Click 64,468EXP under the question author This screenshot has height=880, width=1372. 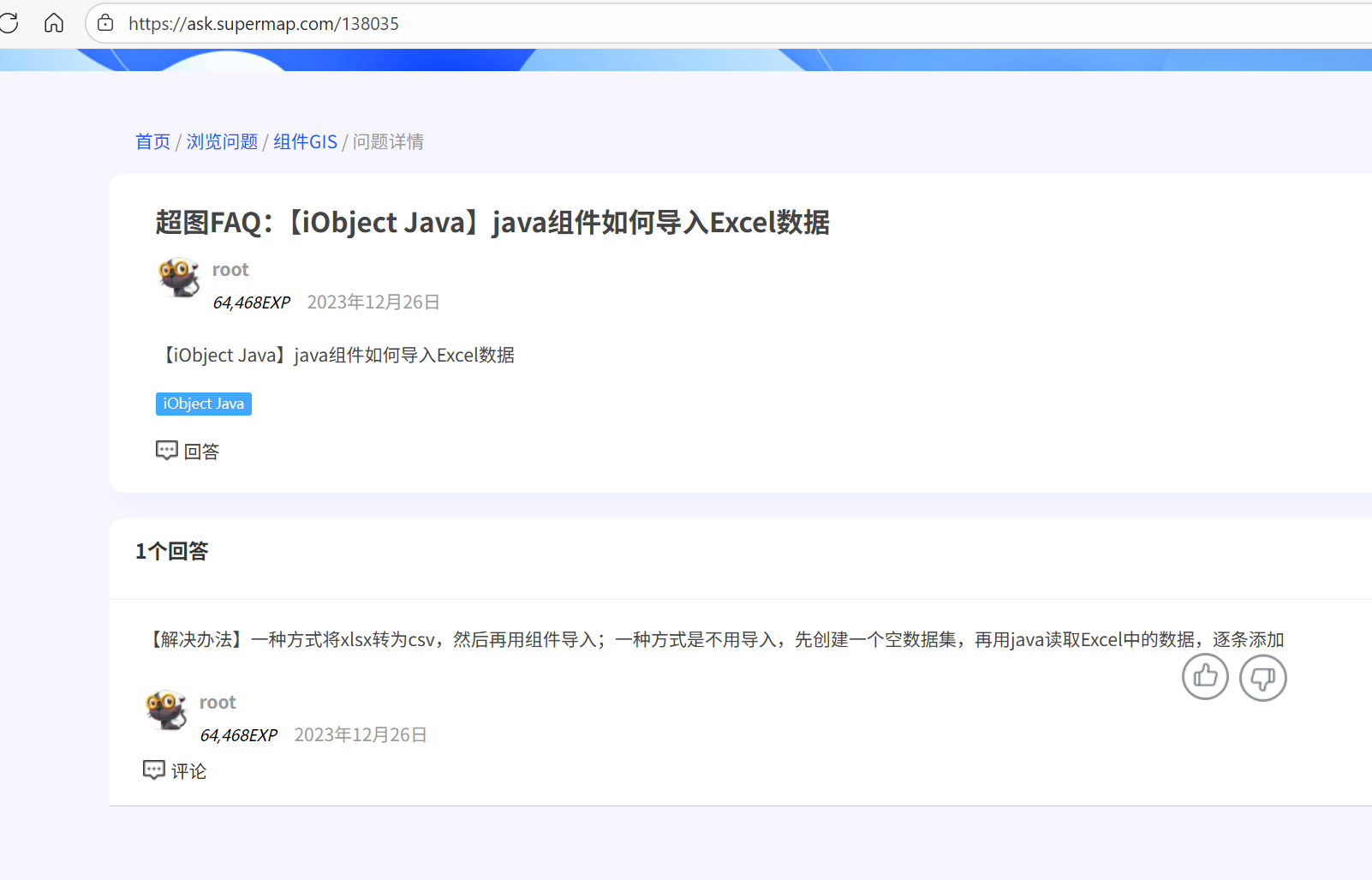(x=252, y=302)
